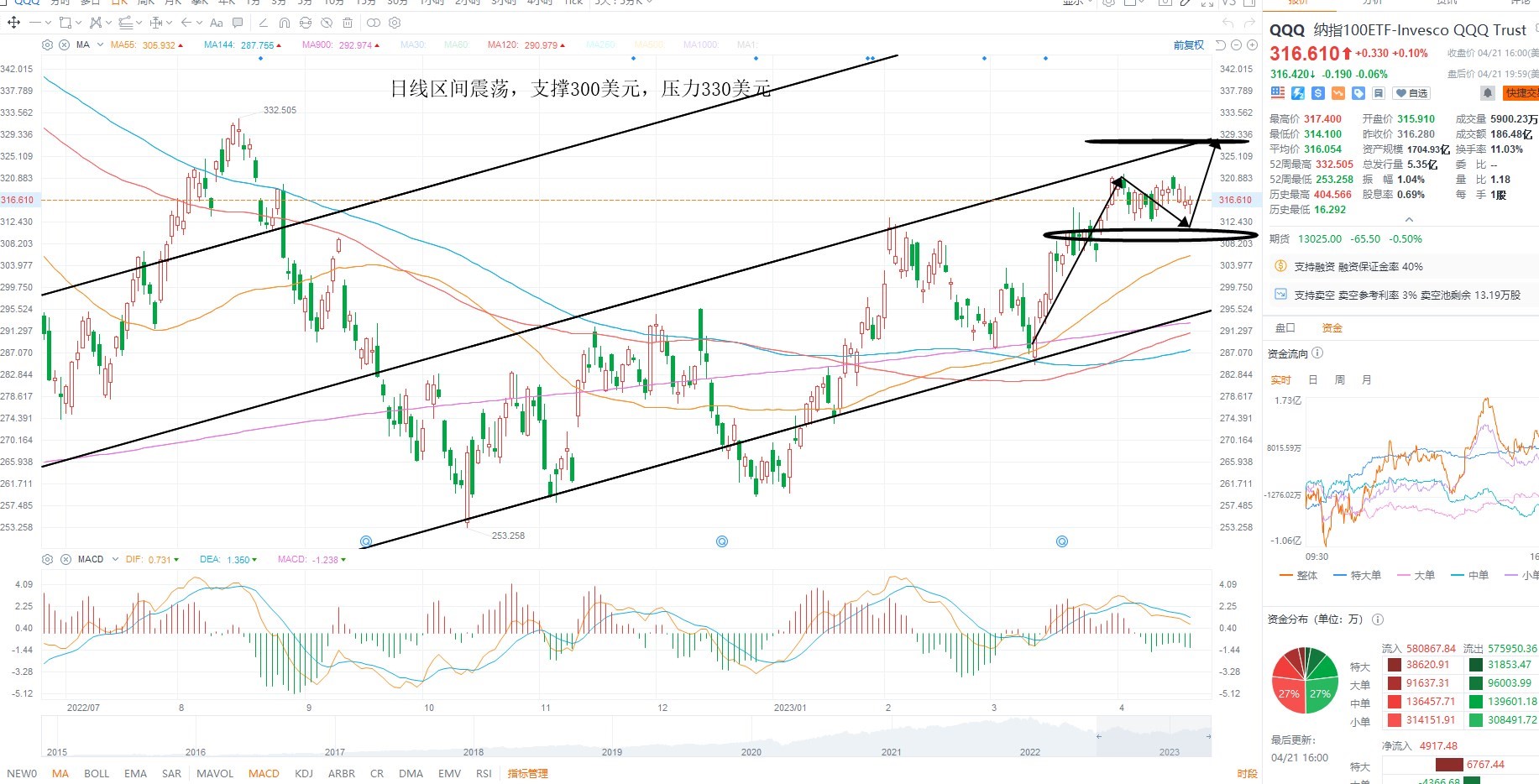Zoom in the chart with plus icon
1539x784 pixels.
1252,44
